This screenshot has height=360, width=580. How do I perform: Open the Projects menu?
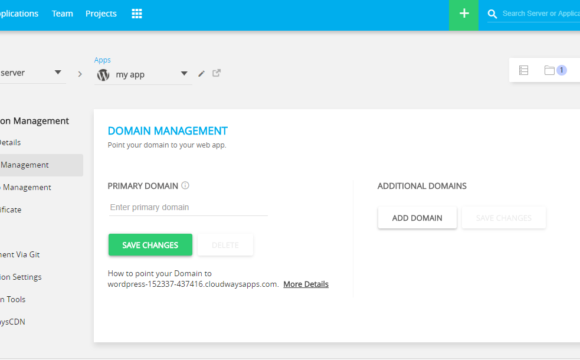pyautogui.click(x=101, y=14)
